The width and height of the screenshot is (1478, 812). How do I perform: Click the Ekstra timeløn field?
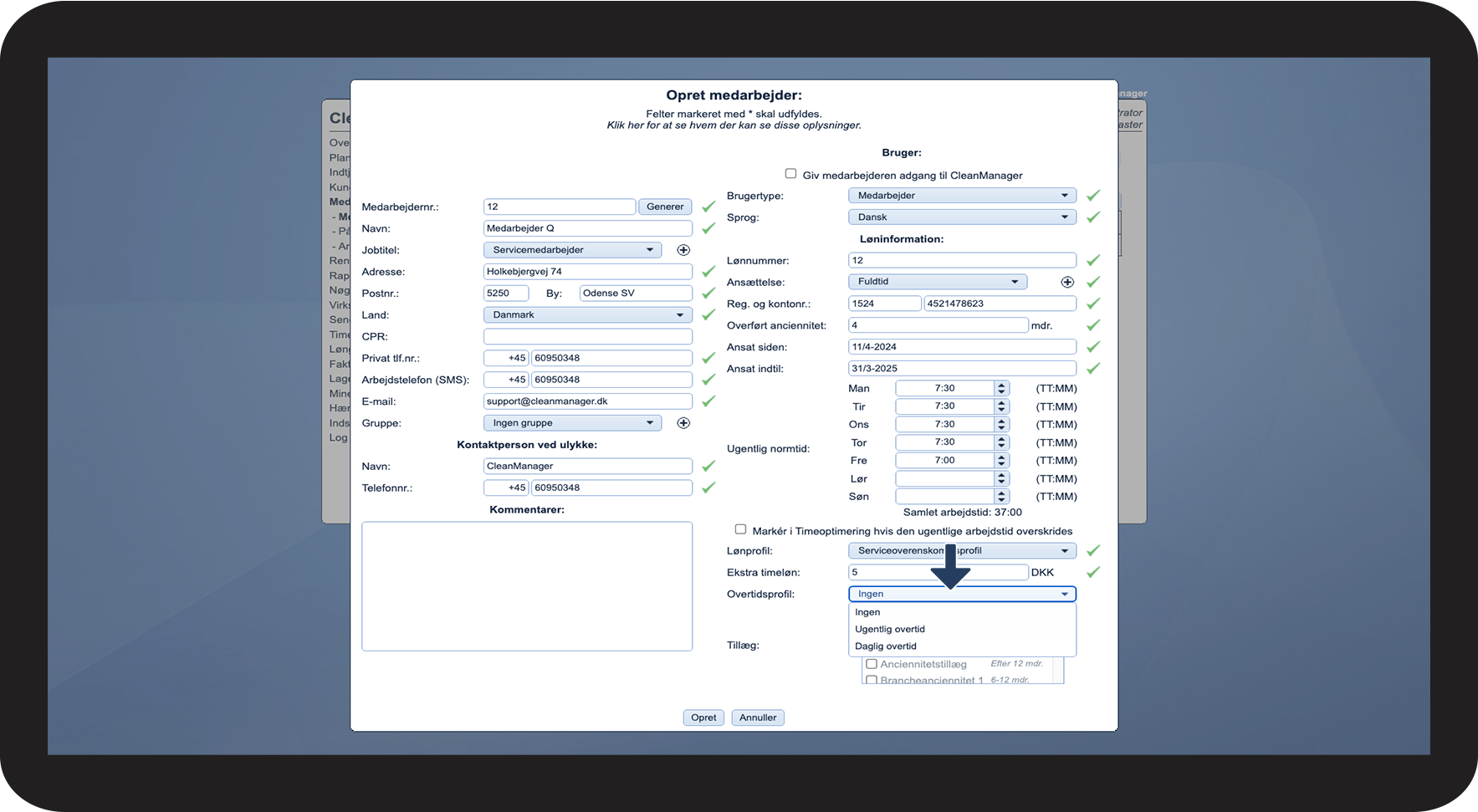pos(938,572)
